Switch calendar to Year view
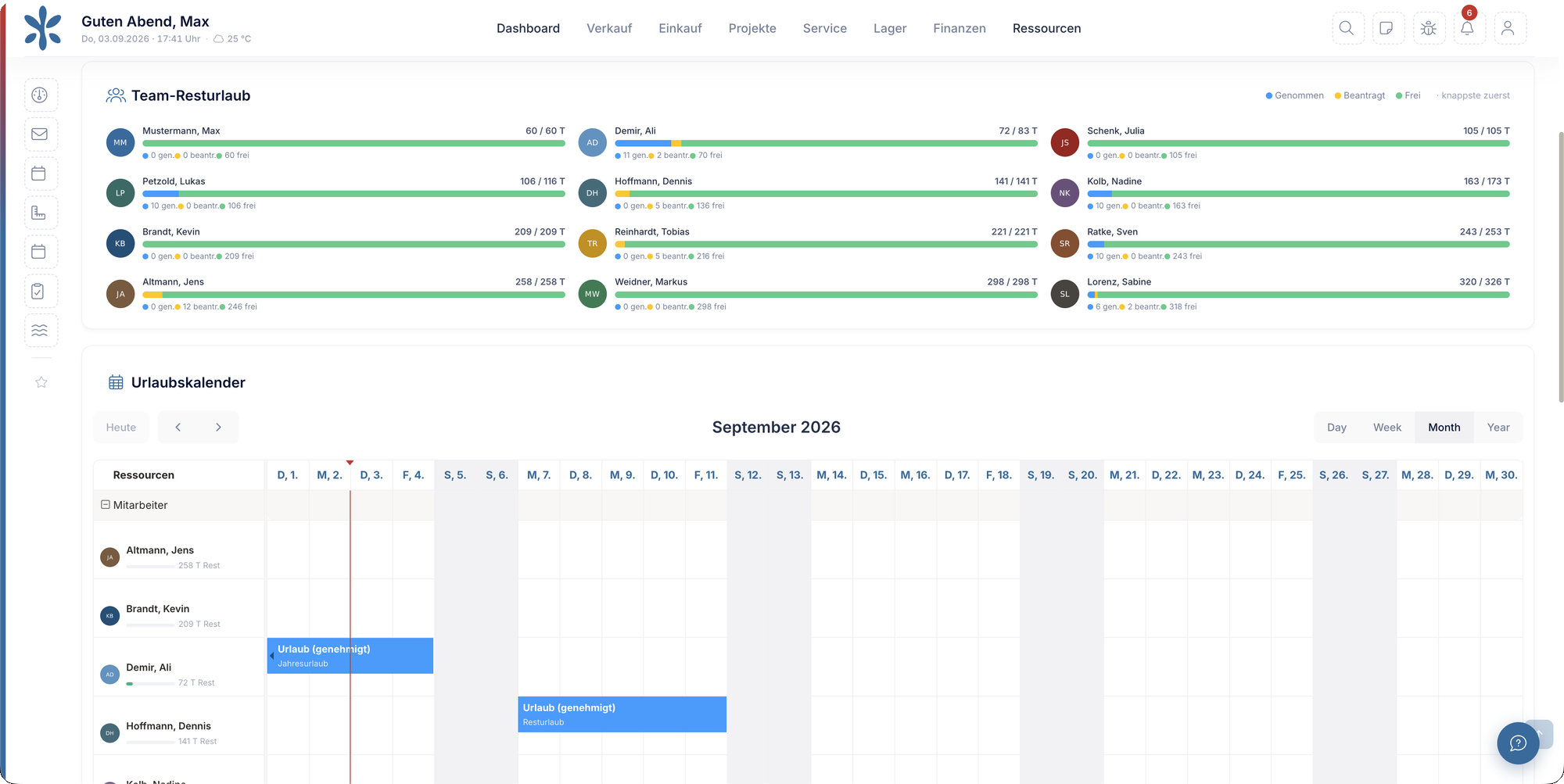The height and width of the screenshot is (784, 1564). [1498, 428]
